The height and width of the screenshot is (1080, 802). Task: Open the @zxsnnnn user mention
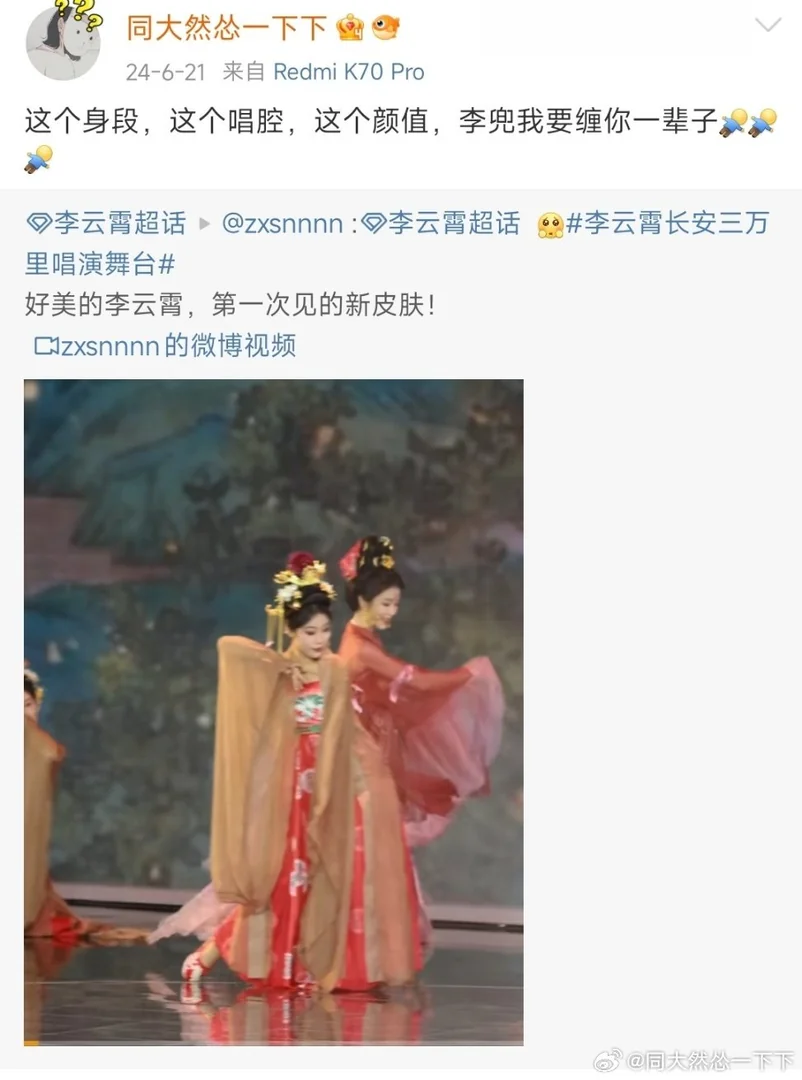282,223
